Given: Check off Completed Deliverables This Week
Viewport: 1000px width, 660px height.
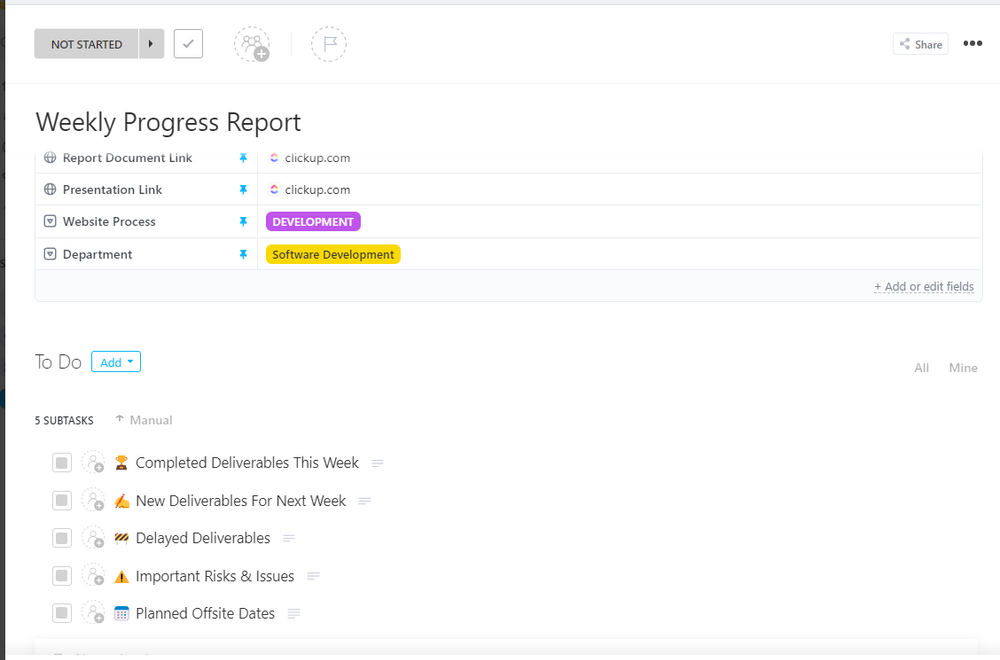Looking at the screenshot, I should 61,463.
